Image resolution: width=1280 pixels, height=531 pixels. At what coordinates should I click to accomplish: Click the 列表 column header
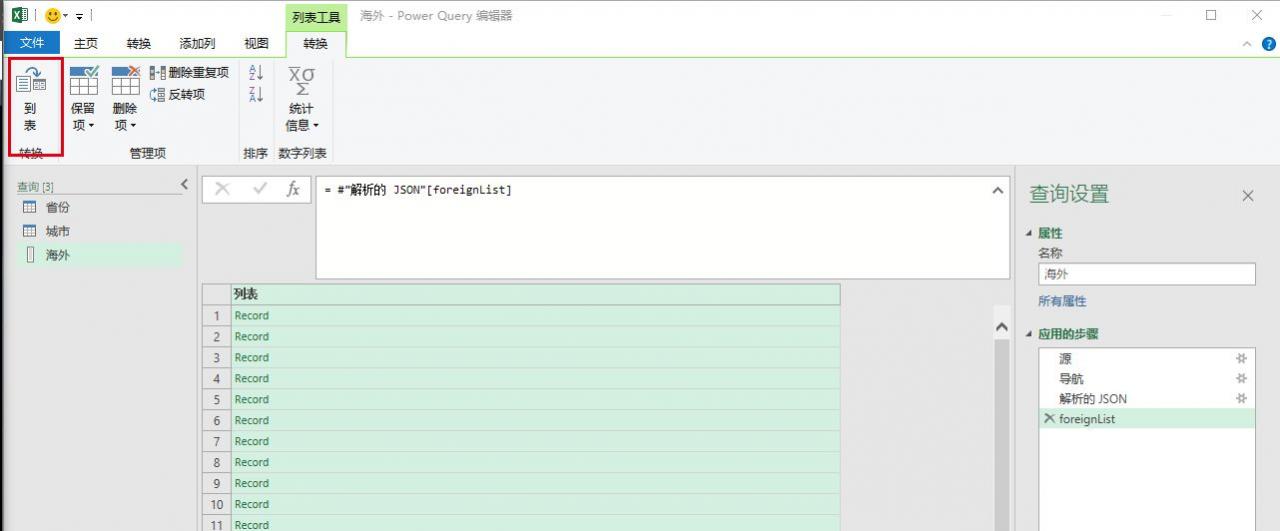(x=535, y=294)
